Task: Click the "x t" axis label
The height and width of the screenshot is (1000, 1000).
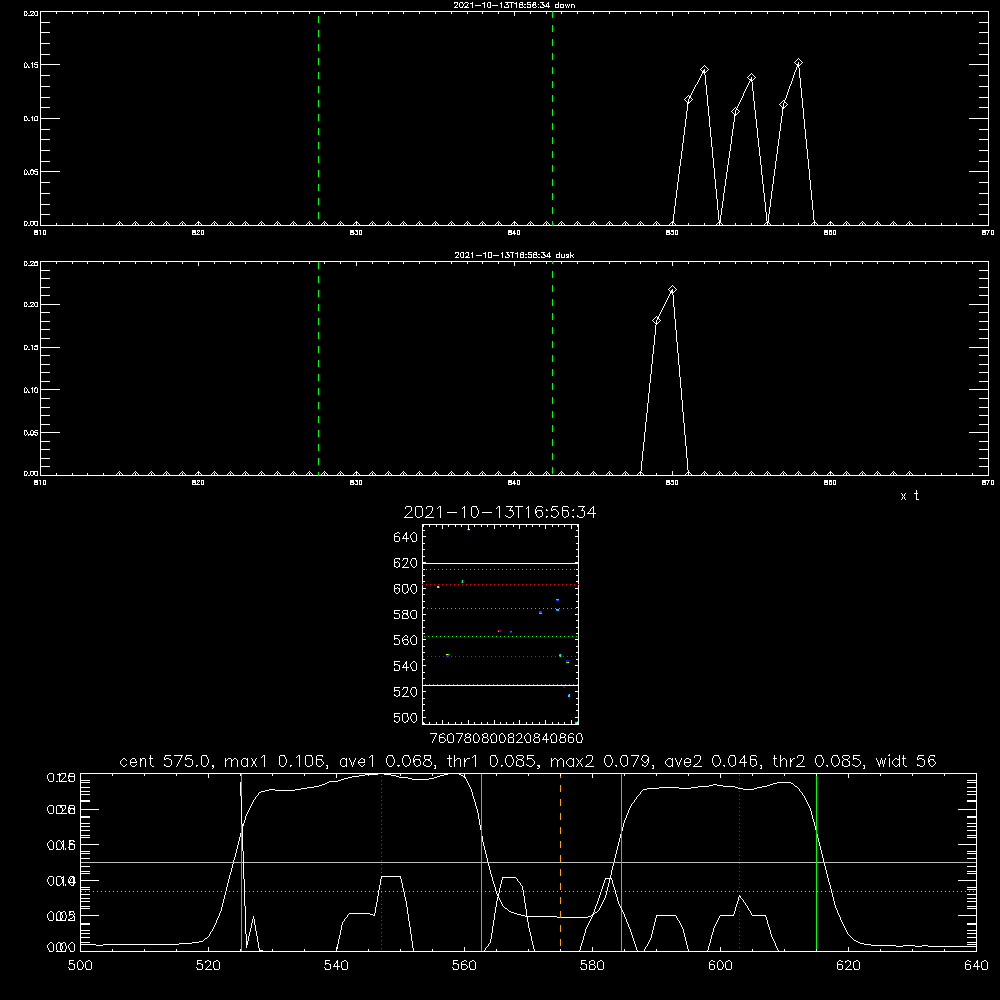Action: coord(909,496)
